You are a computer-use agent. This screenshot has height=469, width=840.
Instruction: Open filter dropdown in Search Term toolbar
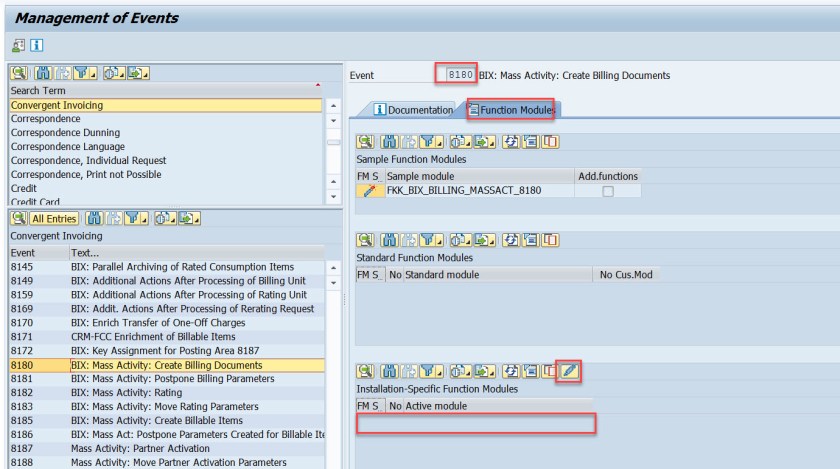coord(85,73)
